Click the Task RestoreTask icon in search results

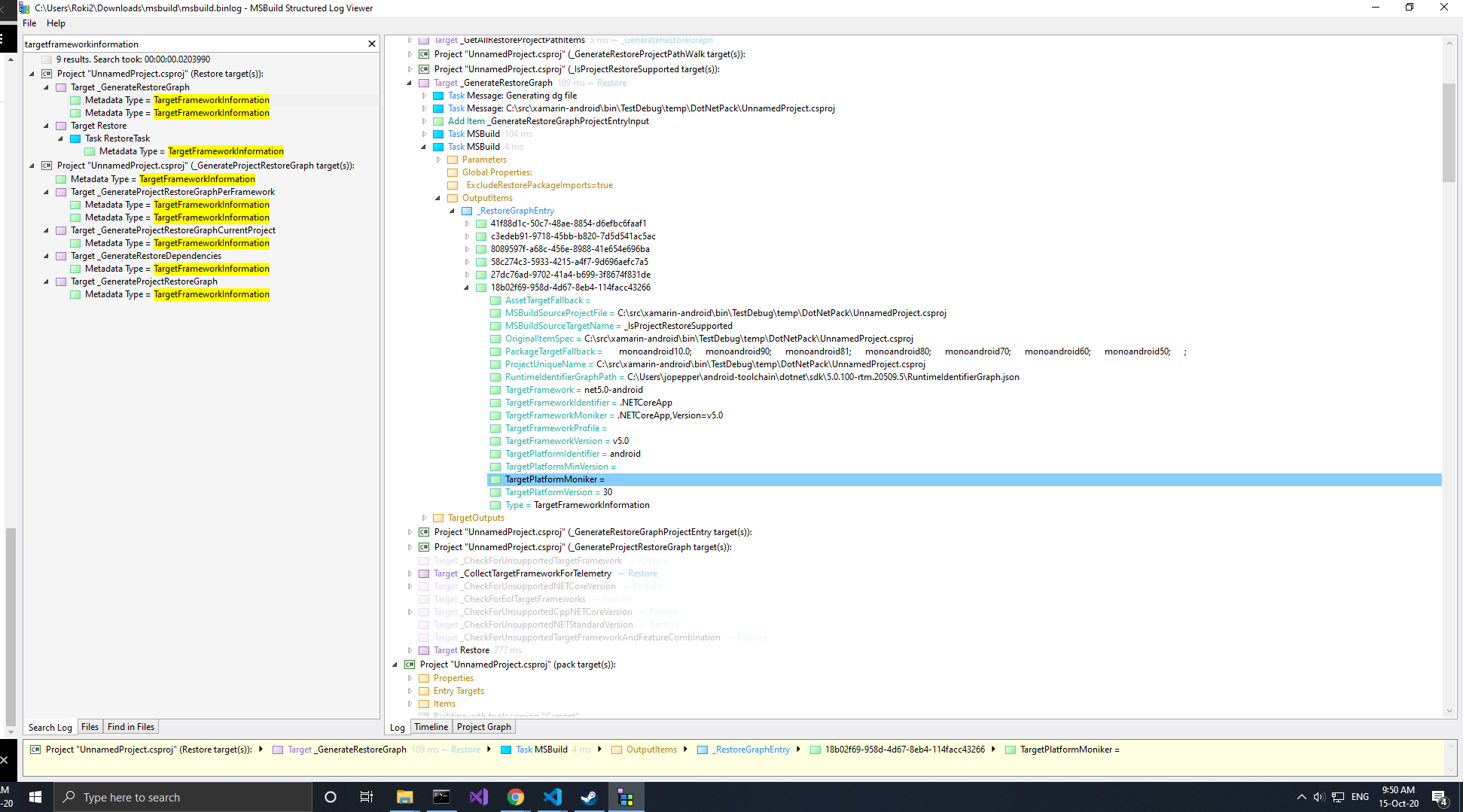(75, 138)
